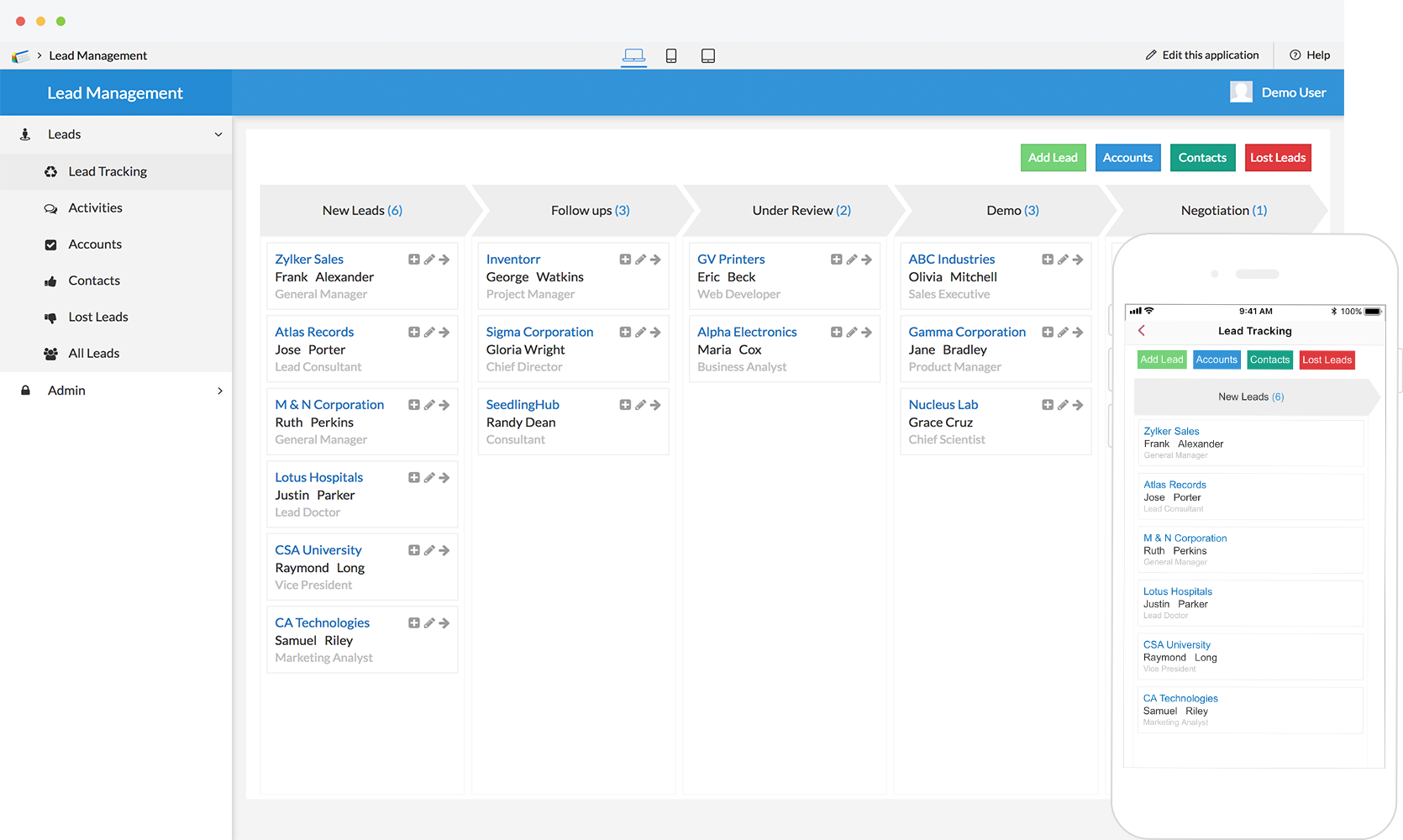The image size is (1403, 840).
Task: Open the Sigma Corporation lead link
Action: (539, 332)
